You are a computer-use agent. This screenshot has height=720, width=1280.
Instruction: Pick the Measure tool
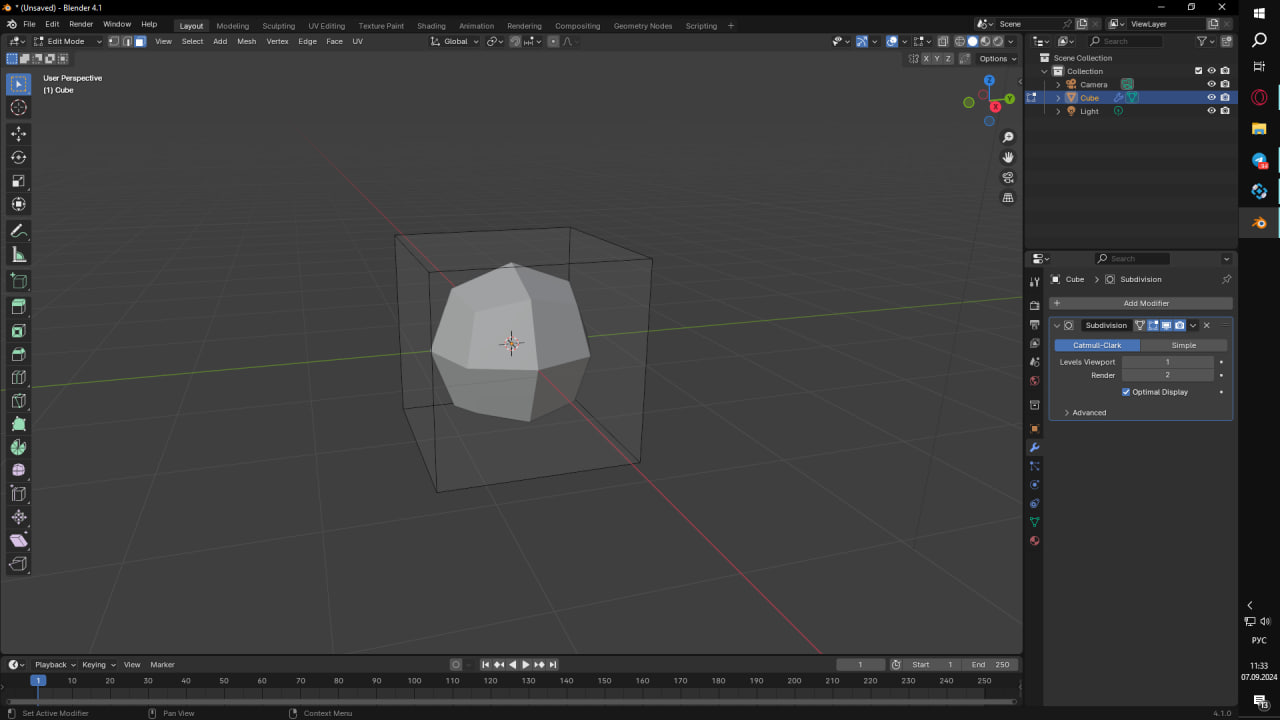tap(19, 255)
